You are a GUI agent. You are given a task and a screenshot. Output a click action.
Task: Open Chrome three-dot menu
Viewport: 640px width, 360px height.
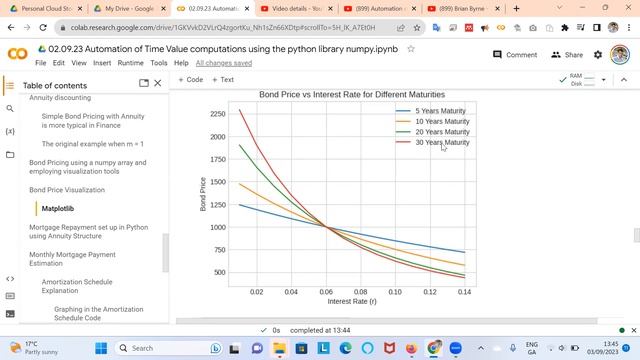pyautogui.click(x=629, y=28)
